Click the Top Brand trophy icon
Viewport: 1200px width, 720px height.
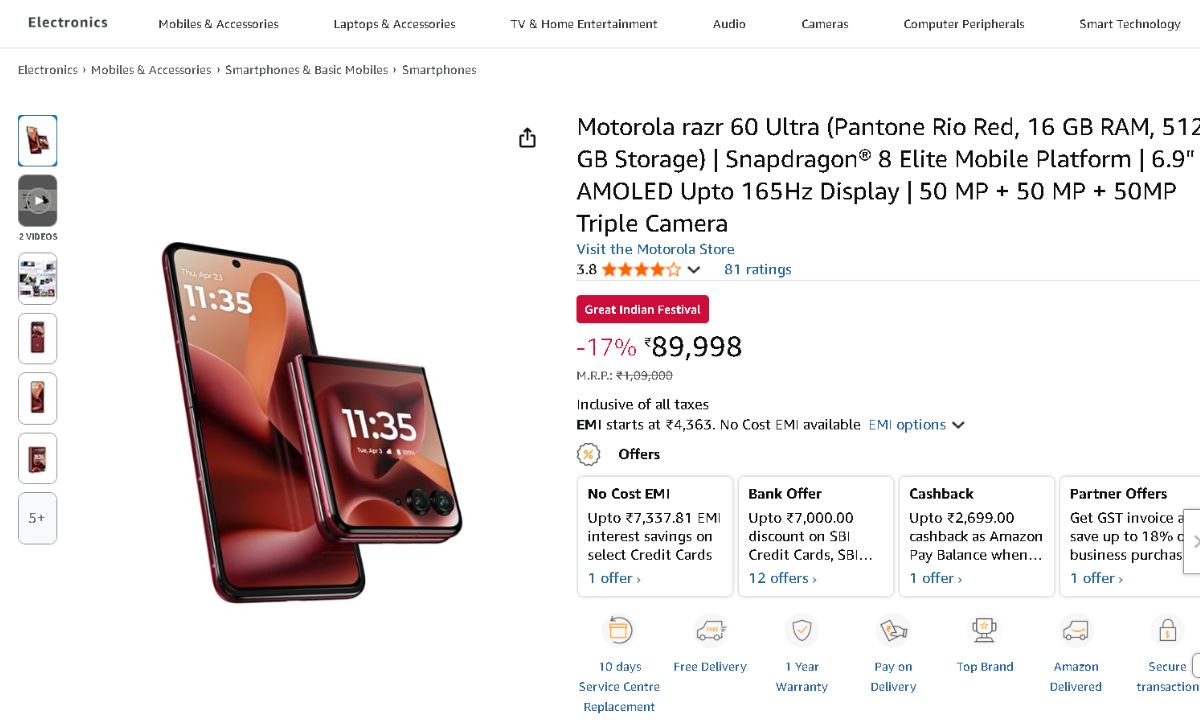[985, 631]
